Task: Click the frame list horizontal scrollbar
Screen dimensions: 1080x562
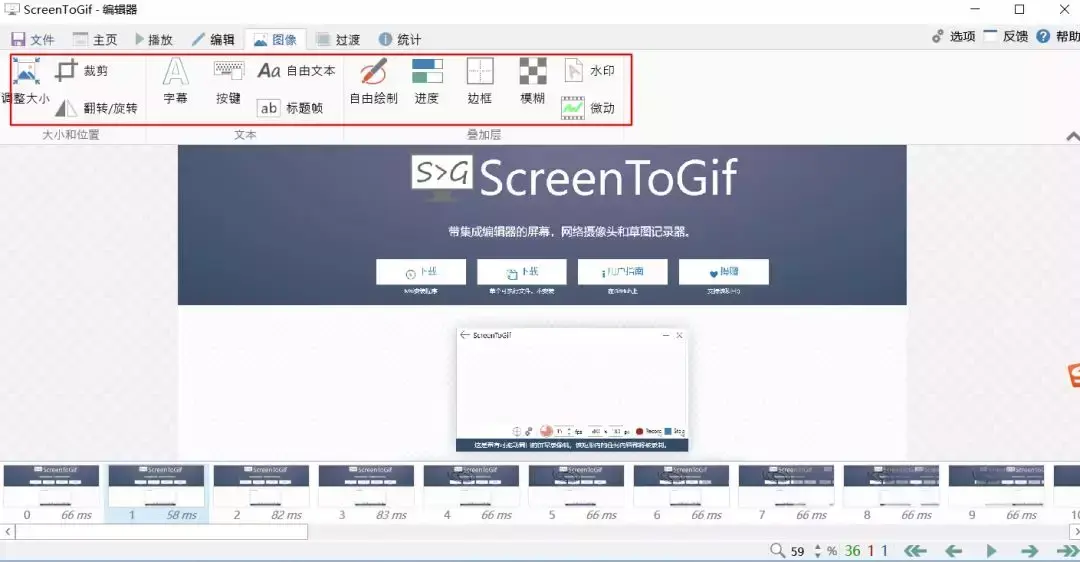Action: (161, 532)
